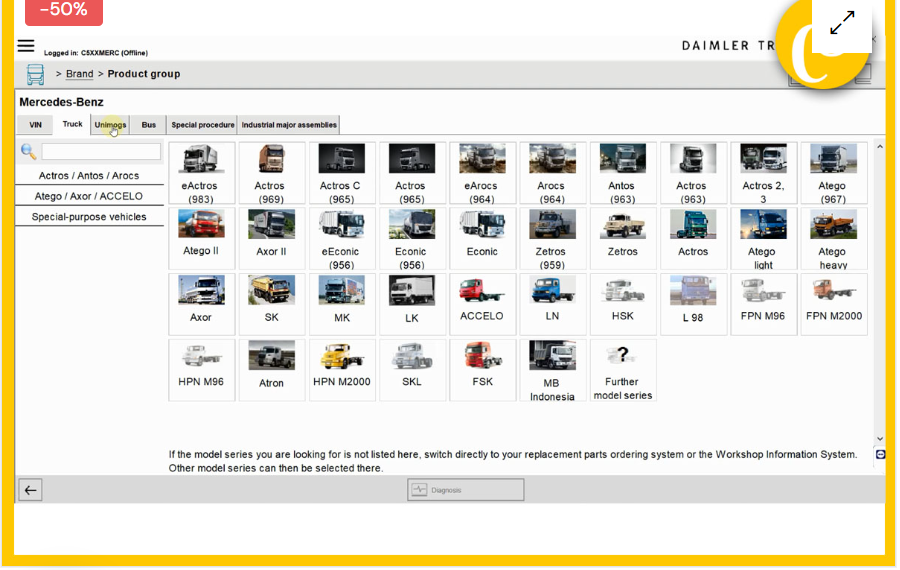Switch to the Unimogs tab
This screenshot has height=570, width=900.
[110, 125]
